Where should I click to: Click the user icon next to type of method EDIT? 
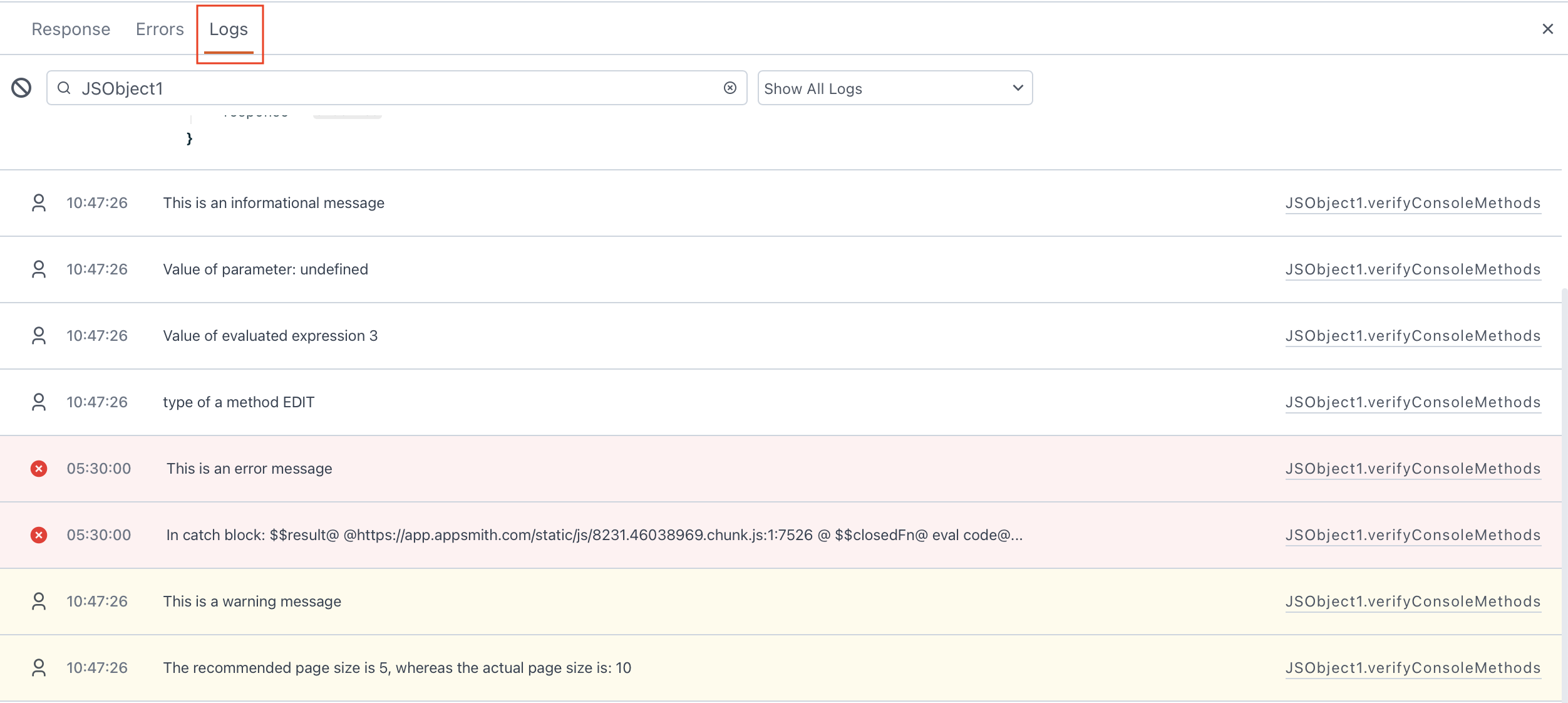click(39, 402)
